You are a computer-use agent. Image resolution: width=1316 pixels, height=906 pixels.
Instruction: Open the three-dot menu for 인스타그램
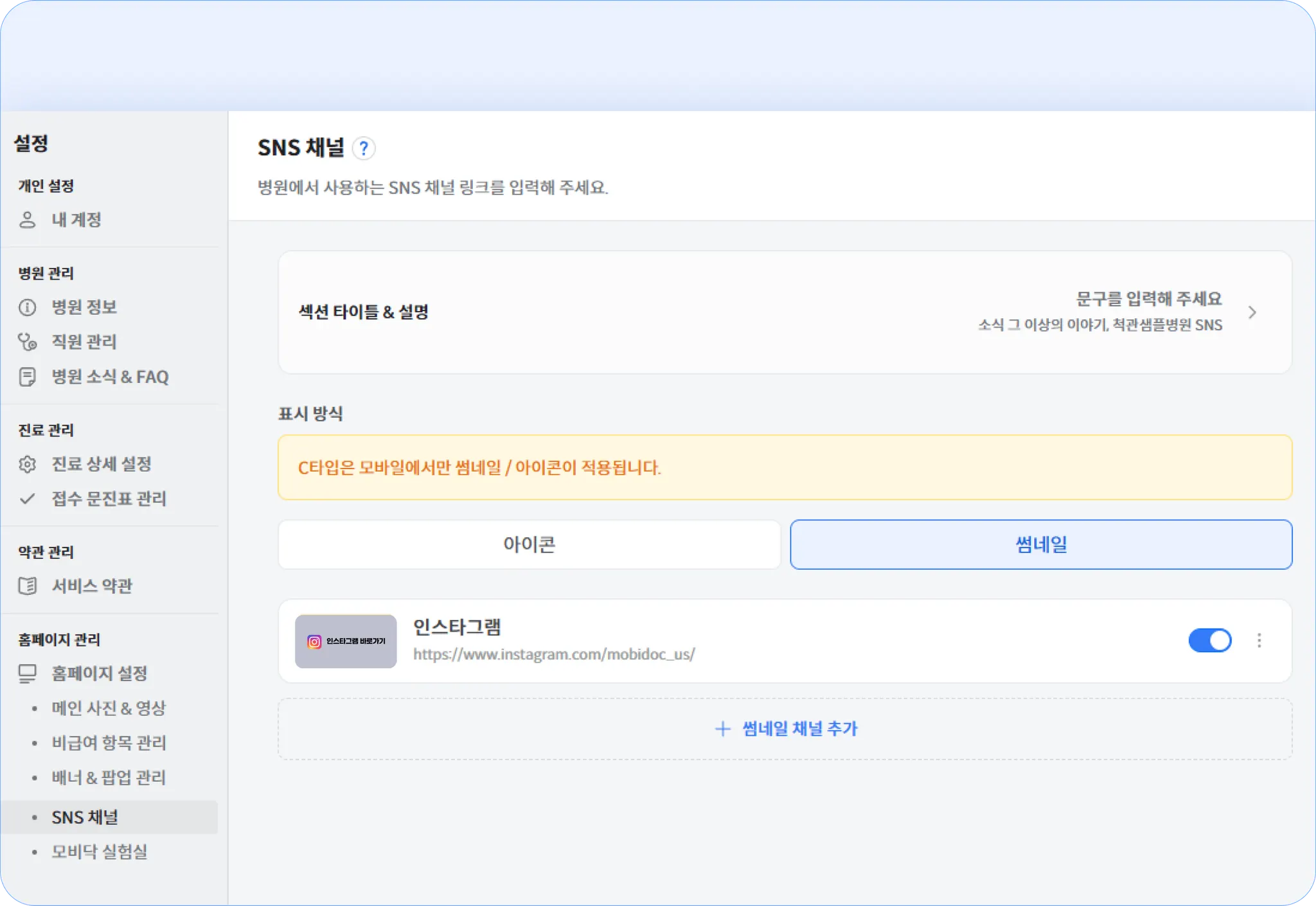(1259, 641)
